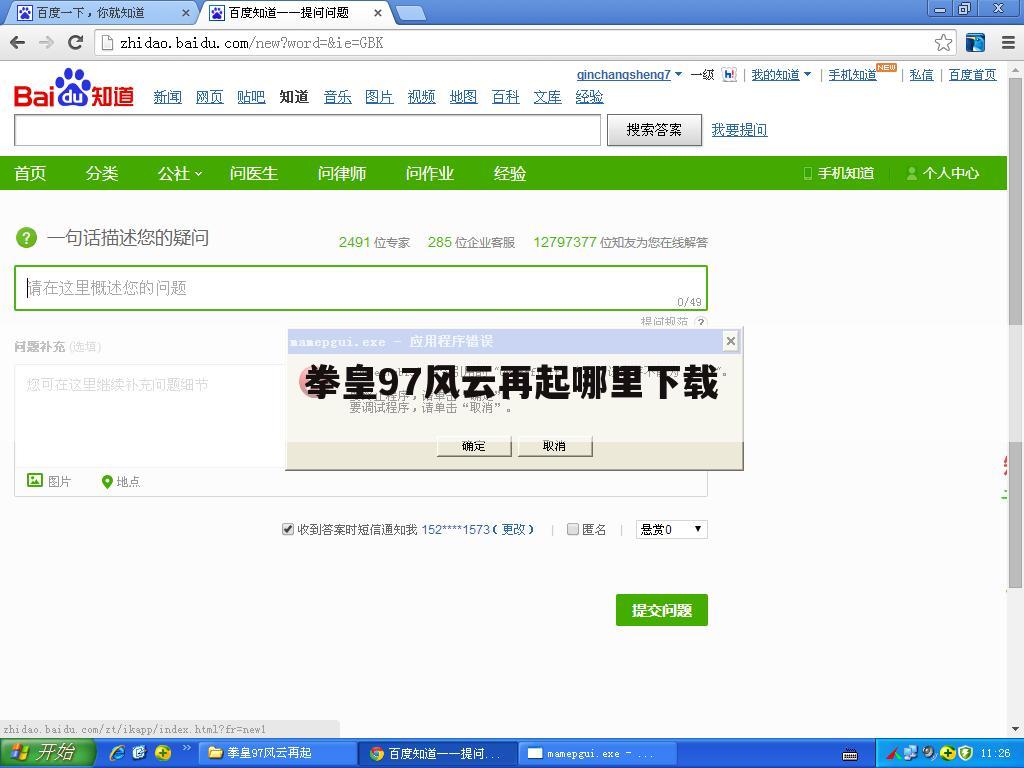Focus the question summary input field

coord(361,288)
